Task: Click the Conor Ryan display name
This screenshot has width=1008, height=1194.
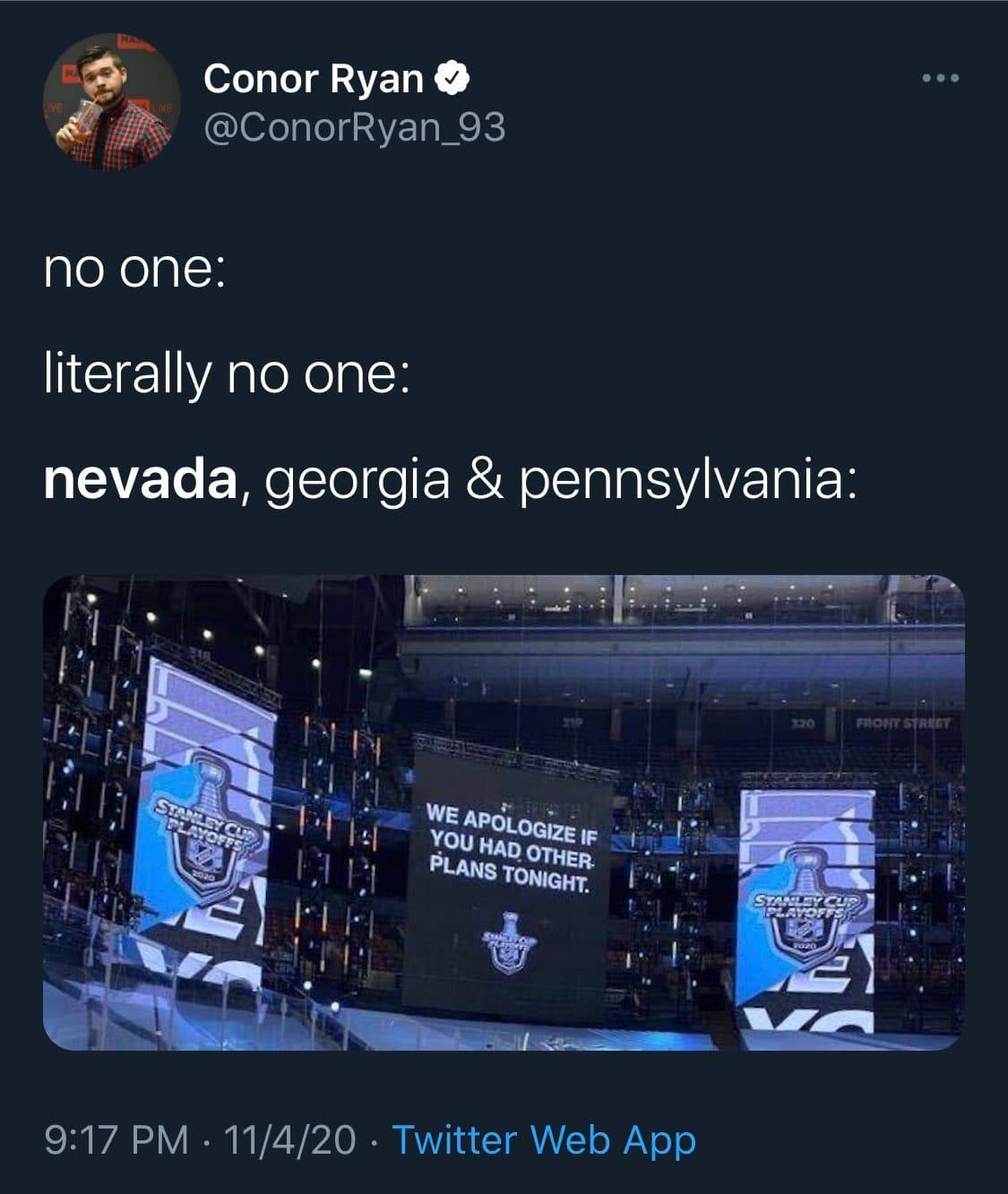Action: coord(314,79)
